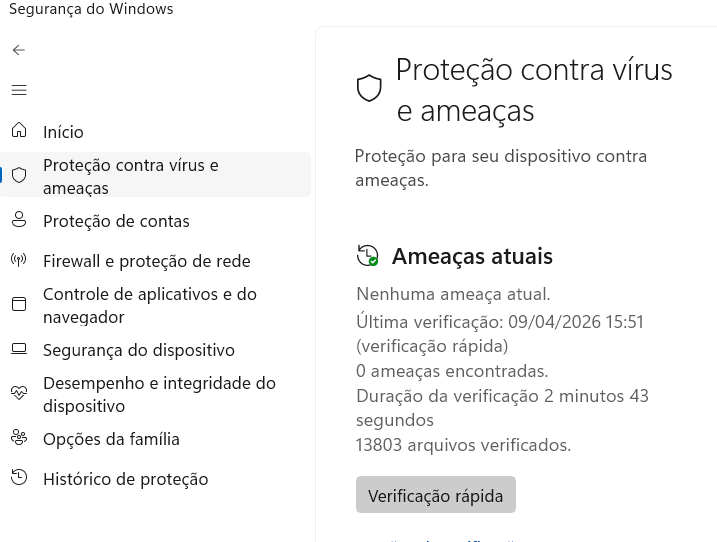Viewport: 717px width, 542px height.
Task: Click the large shield icon beside page title
Action: coord(369,88)
